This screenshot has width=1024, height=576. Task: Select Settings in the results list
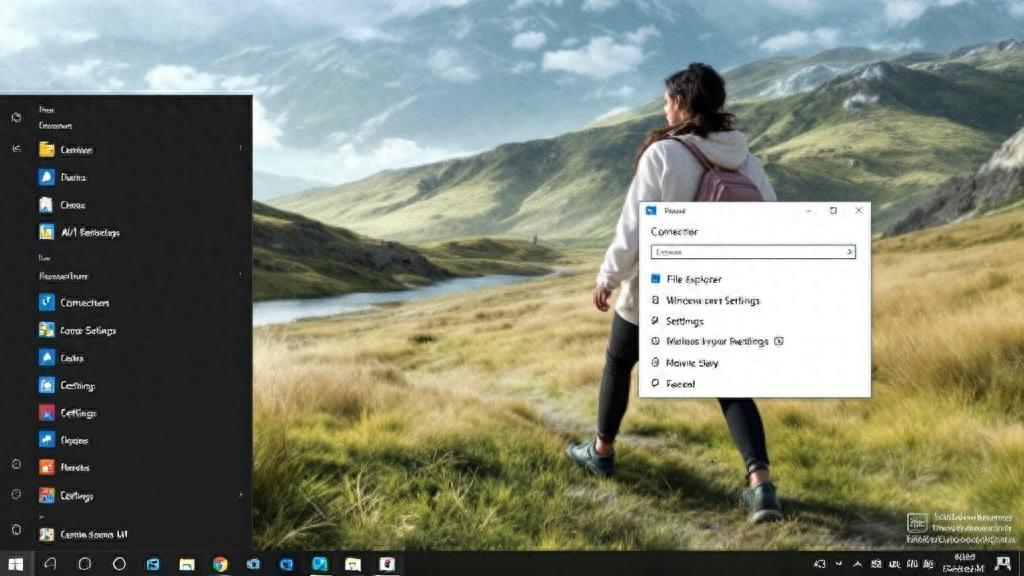tap(686, 322)
